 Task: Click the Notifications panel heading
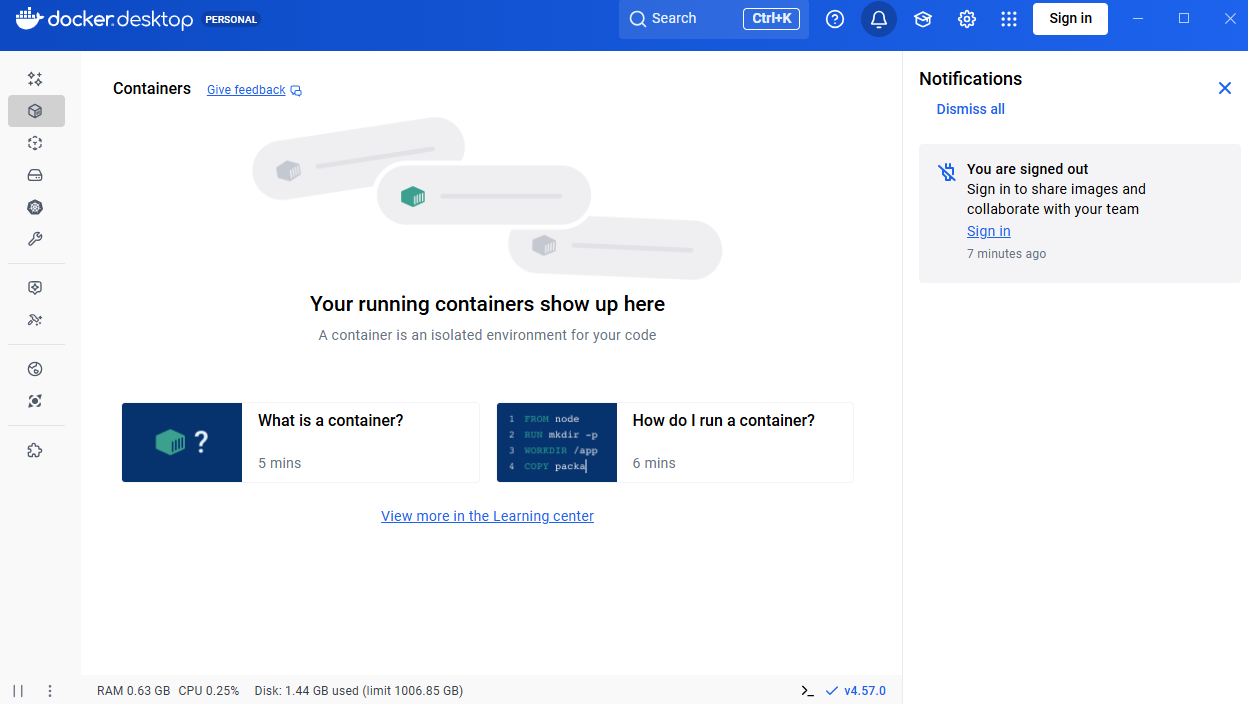tap(970, 79)
